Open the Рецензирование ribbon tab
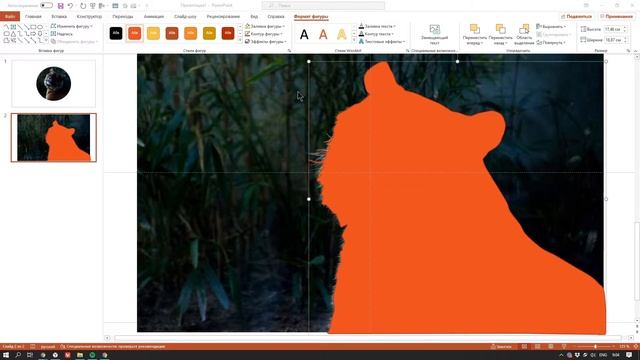The image size is (640, 360). pos(223,17)
